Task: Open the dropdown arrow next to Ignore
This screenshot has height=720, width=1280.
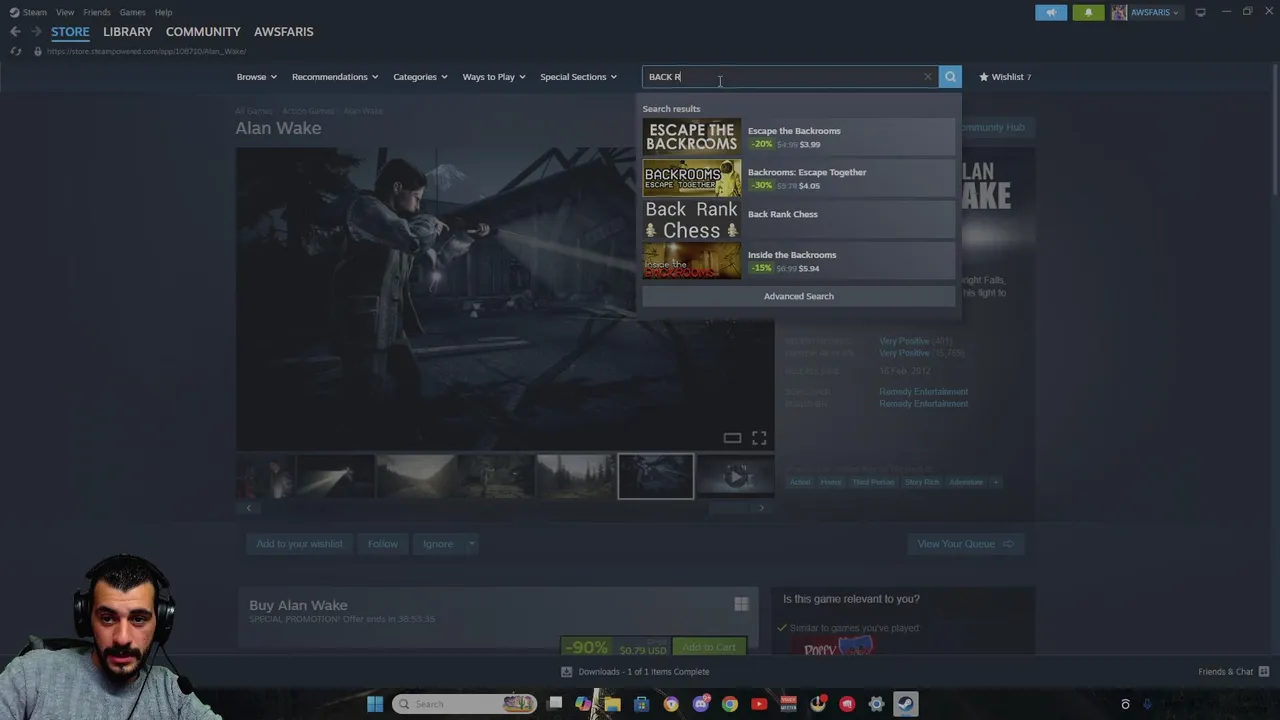Action: pyautogui.click(x=471, y=544)
